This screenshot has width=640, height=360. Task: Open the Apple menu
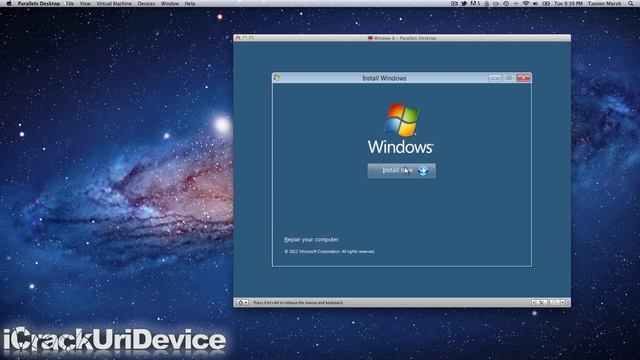pyautogui.click(x=9, y=3)
